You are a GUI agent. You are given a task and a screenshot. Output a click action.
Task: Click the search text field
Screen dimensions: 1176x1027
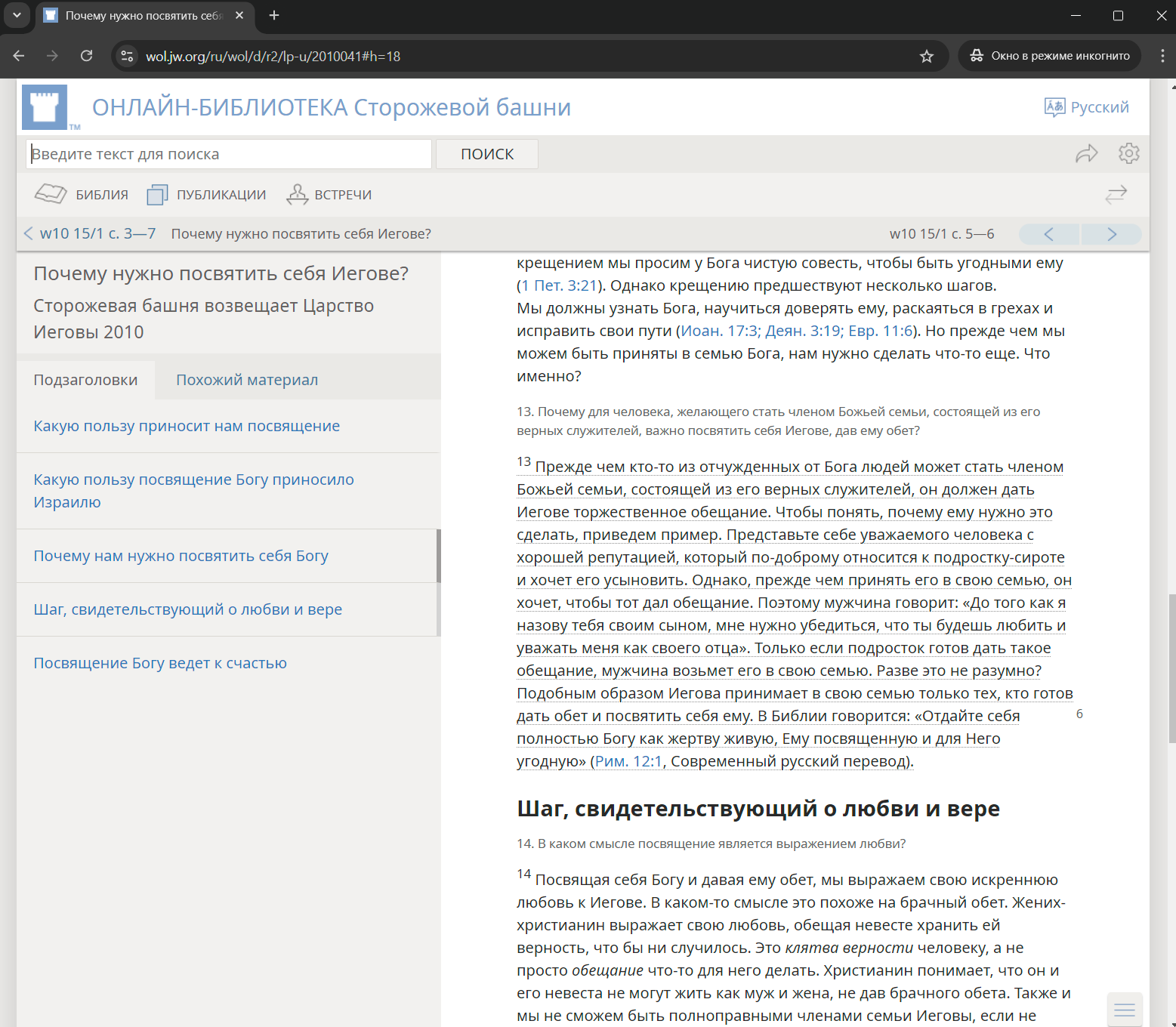click(229, 154)
